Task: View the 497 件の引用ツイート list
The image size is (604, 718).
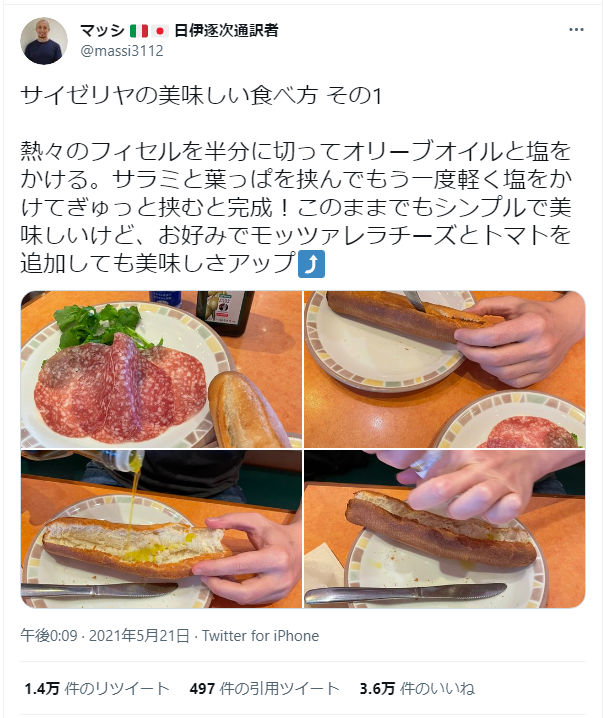Action: coord(264,689)
